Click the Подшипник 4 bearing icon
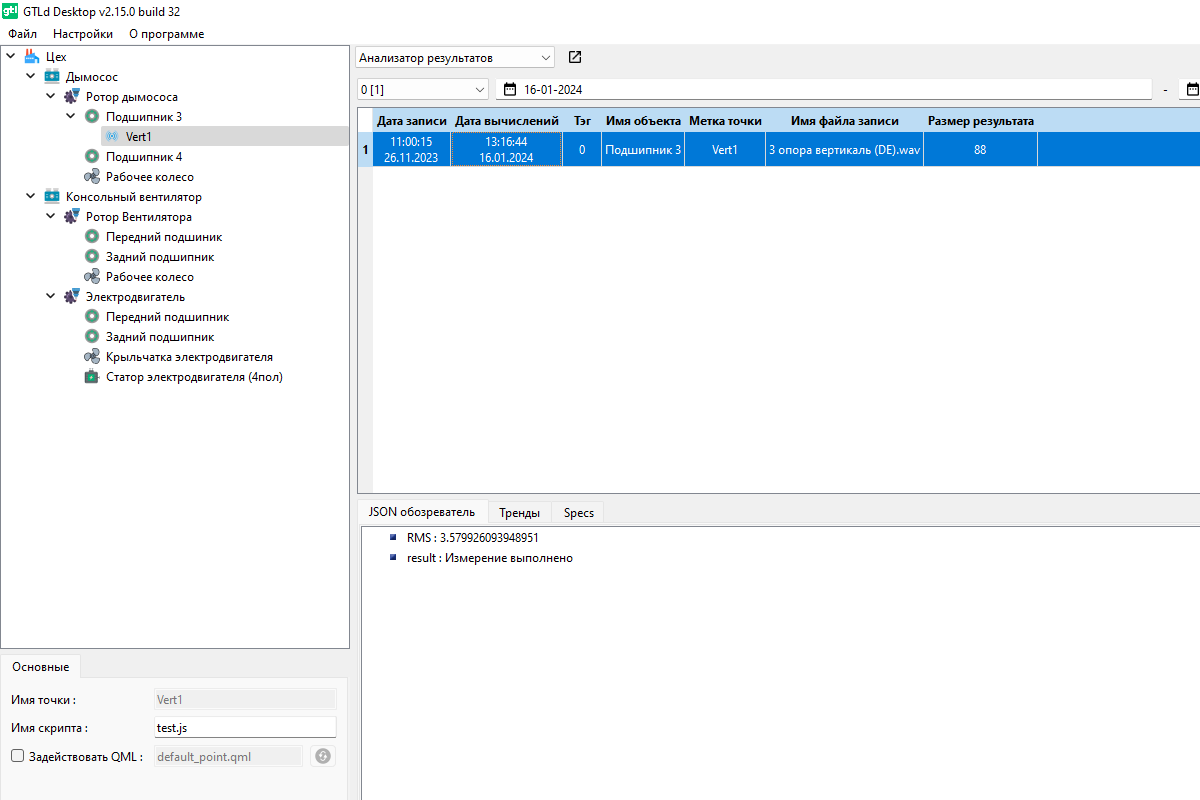This screenshot has width=1200, height=800. 92,157
